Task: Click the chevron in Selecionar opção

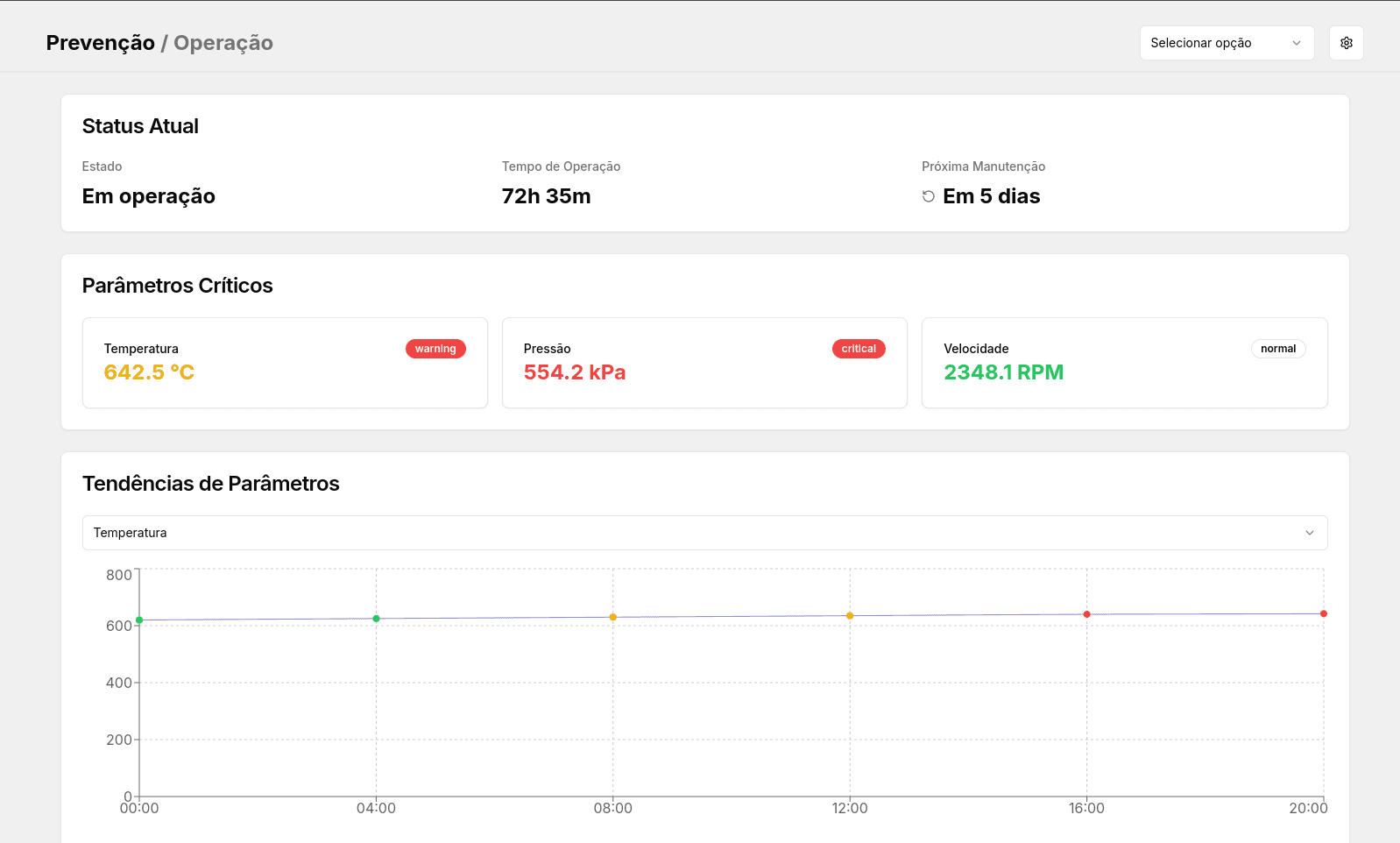Action: click(x=1297, y=43)
